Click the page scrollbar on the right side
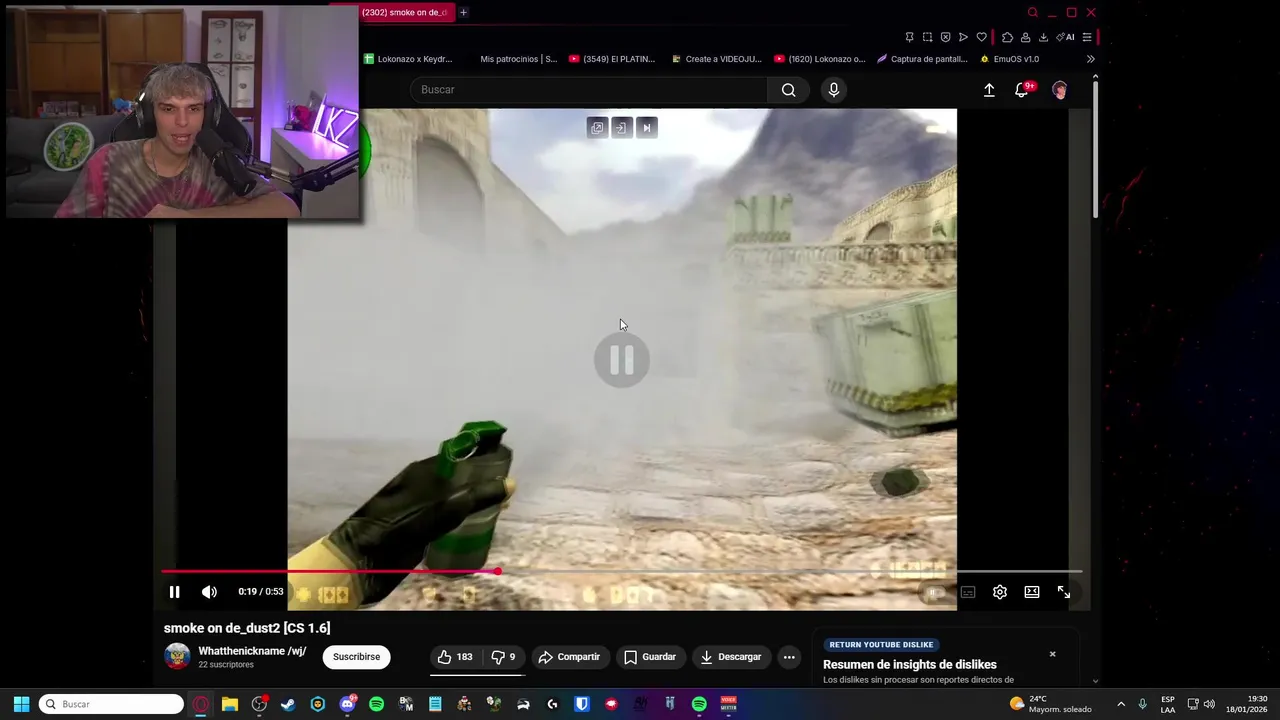The width and height of the screenshot is (1280, 720). pyautogui.click(x=1095, y=151)
